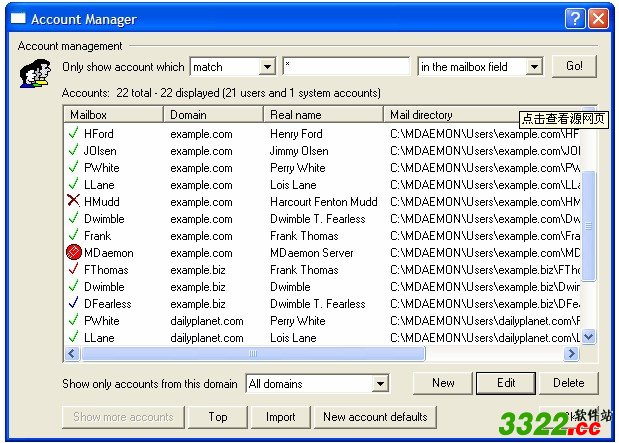
Task: Click the Edit button
Action: [506, 383]
